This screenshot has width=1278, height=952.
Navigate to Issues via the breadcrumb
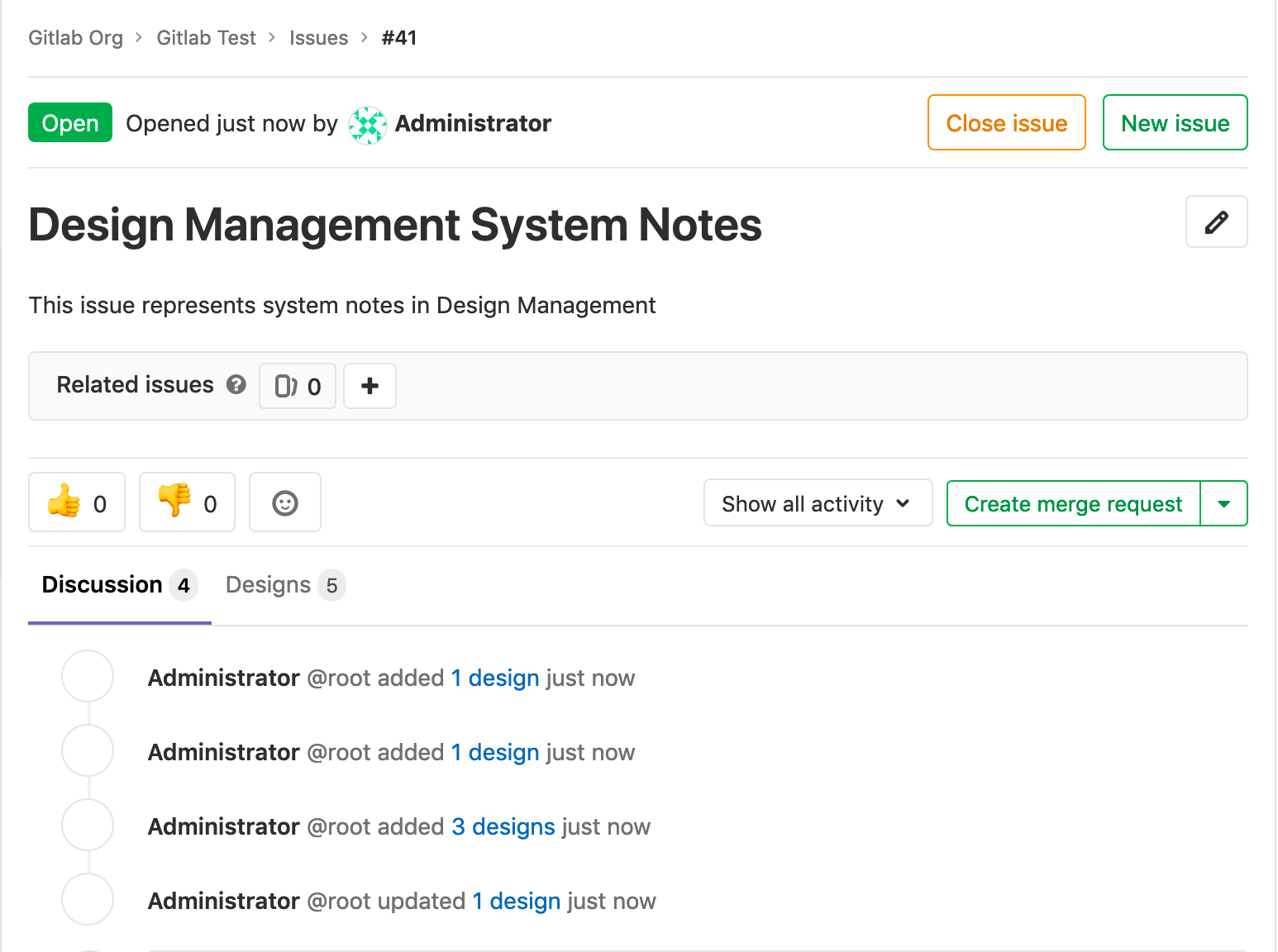318,37
